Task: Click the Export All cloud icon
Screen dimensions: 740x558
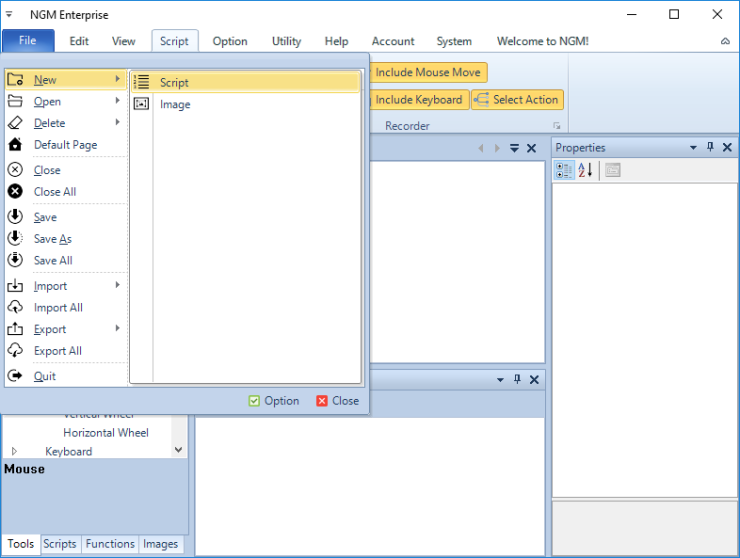Action: (15, 350)
